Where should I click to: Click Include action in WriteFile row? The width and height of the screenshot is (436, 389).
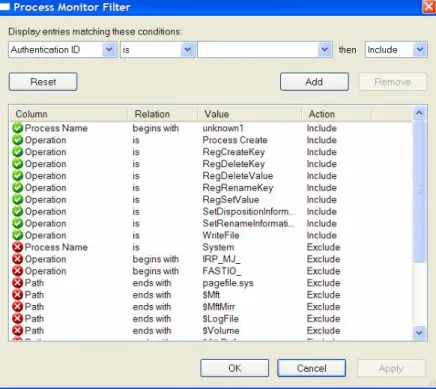tap(322, 235)
